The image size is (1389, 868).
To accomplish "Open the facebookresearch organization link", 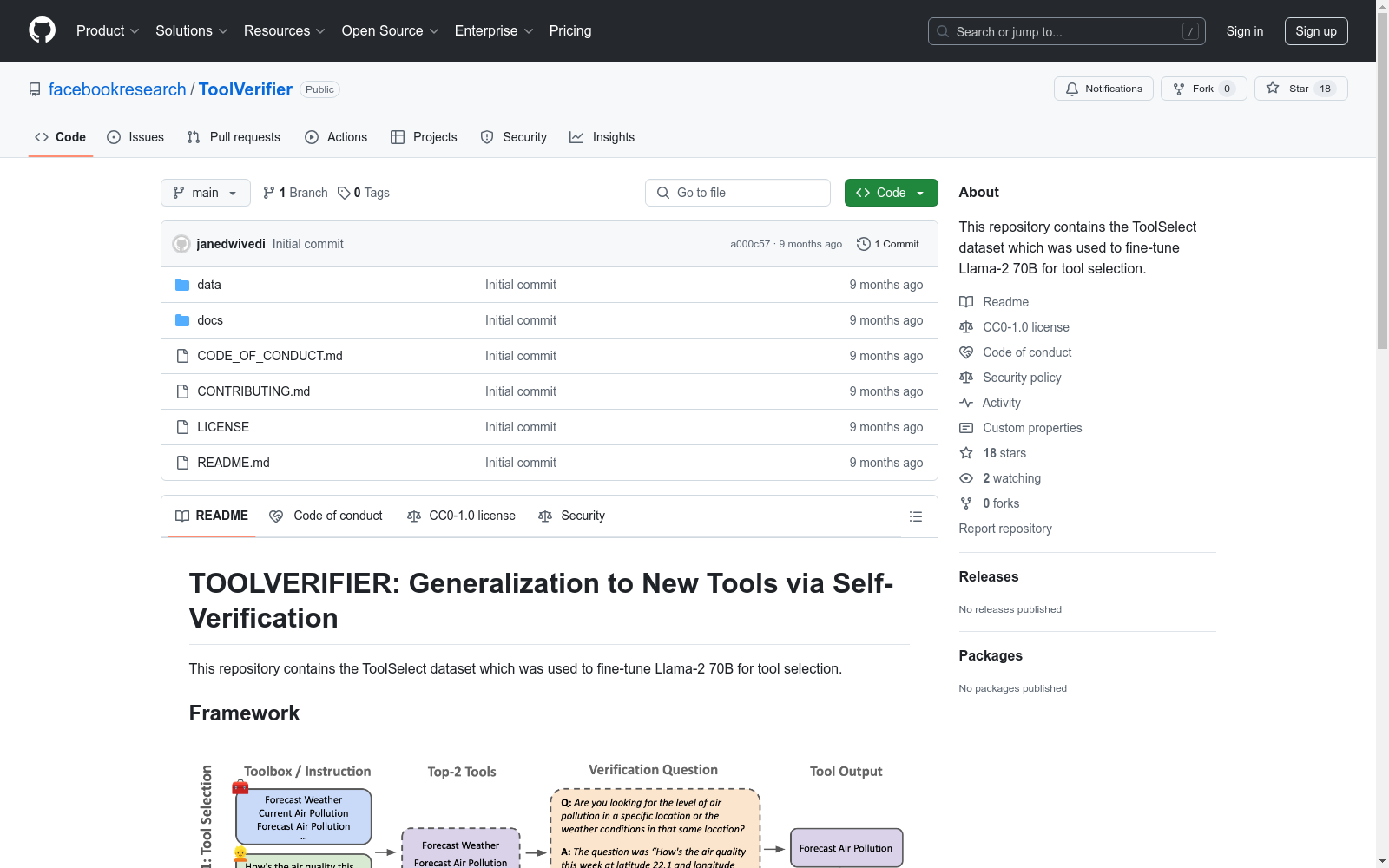I will [117, 89].
